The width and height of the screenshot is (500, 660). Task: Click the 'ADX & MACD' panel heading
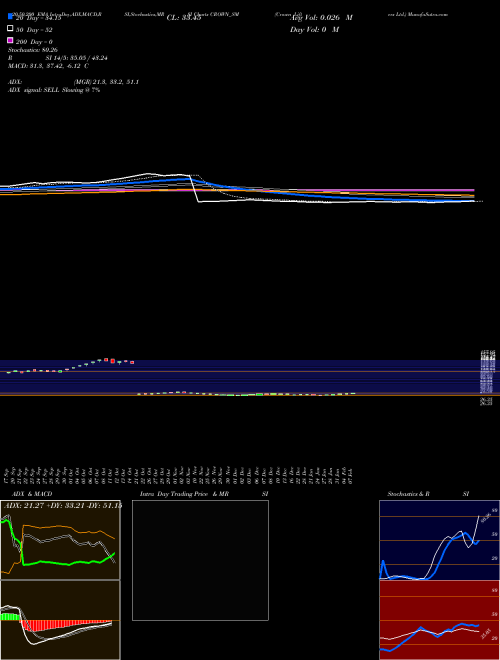(32, 494)
